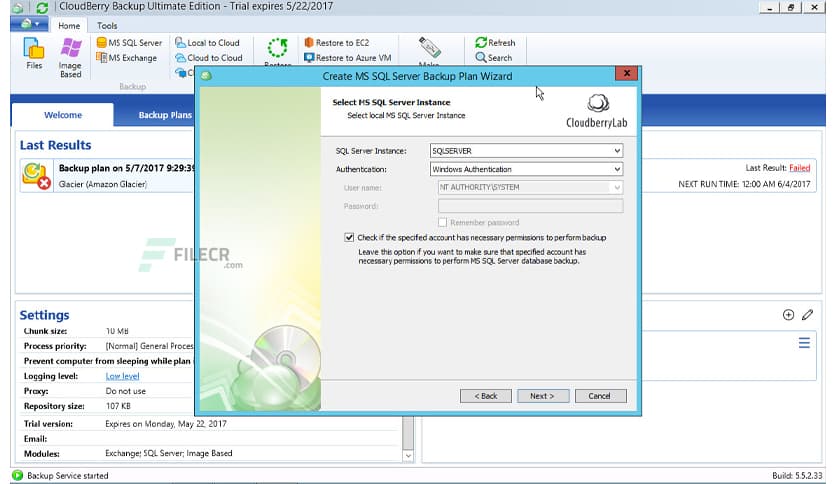The image size is (836, 484).
Task: Close the wizard with red X
Action: click(x=626, y=73)
